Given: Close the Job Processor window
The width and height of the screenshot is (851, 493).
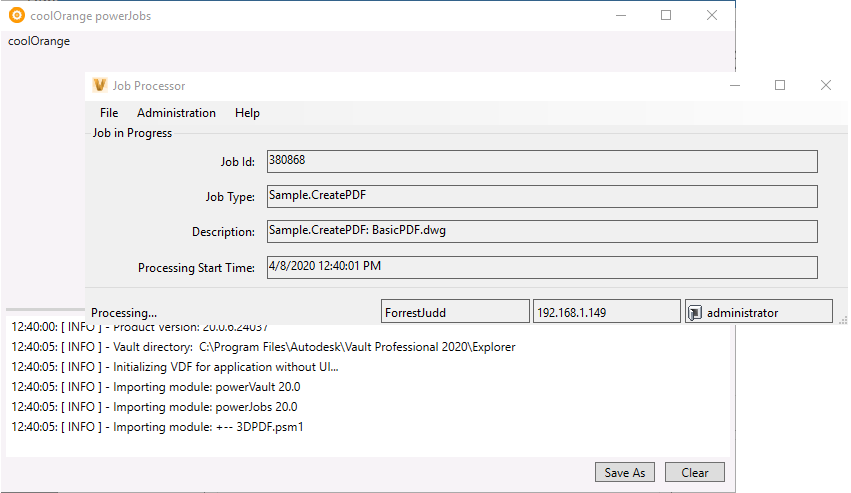Looking at the screenshot, I should pos(825,86).
